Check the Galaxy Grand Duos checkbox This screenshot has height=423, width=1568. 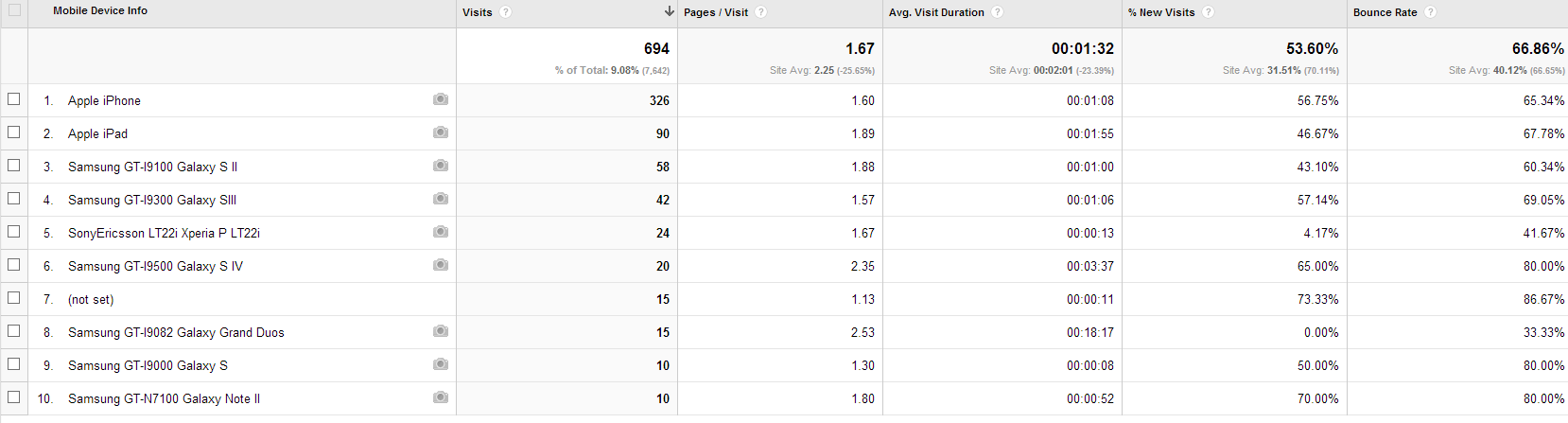point(13,331)
